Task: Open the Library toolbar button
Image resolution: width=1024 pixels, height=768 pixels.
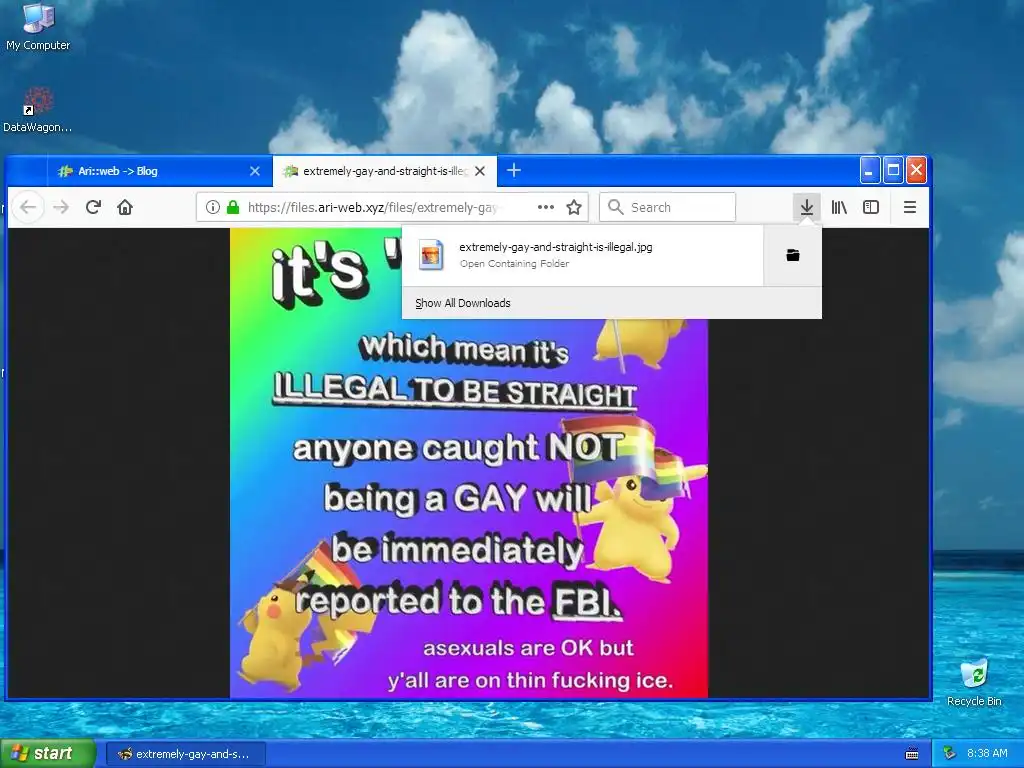Action: [x=839, y=208]
